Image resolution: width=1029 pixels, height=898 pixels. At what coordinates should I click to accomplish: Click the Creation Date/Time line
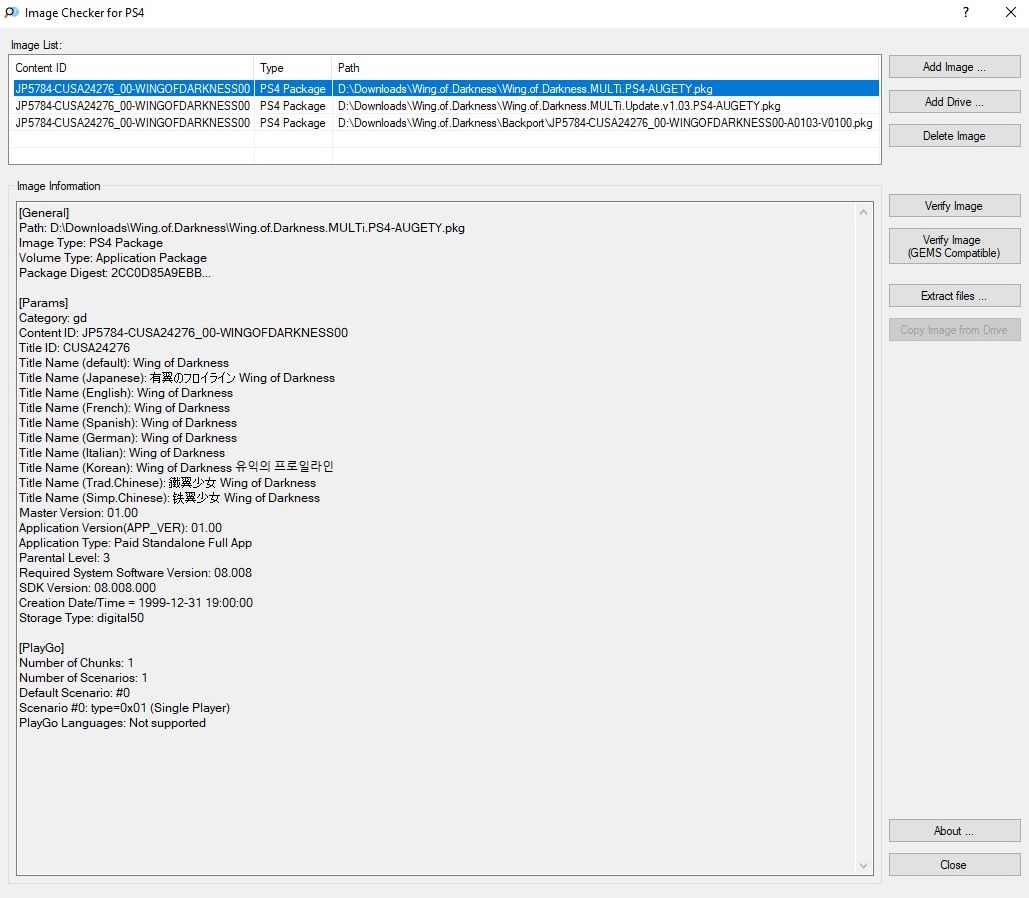[x=136, y=603]
